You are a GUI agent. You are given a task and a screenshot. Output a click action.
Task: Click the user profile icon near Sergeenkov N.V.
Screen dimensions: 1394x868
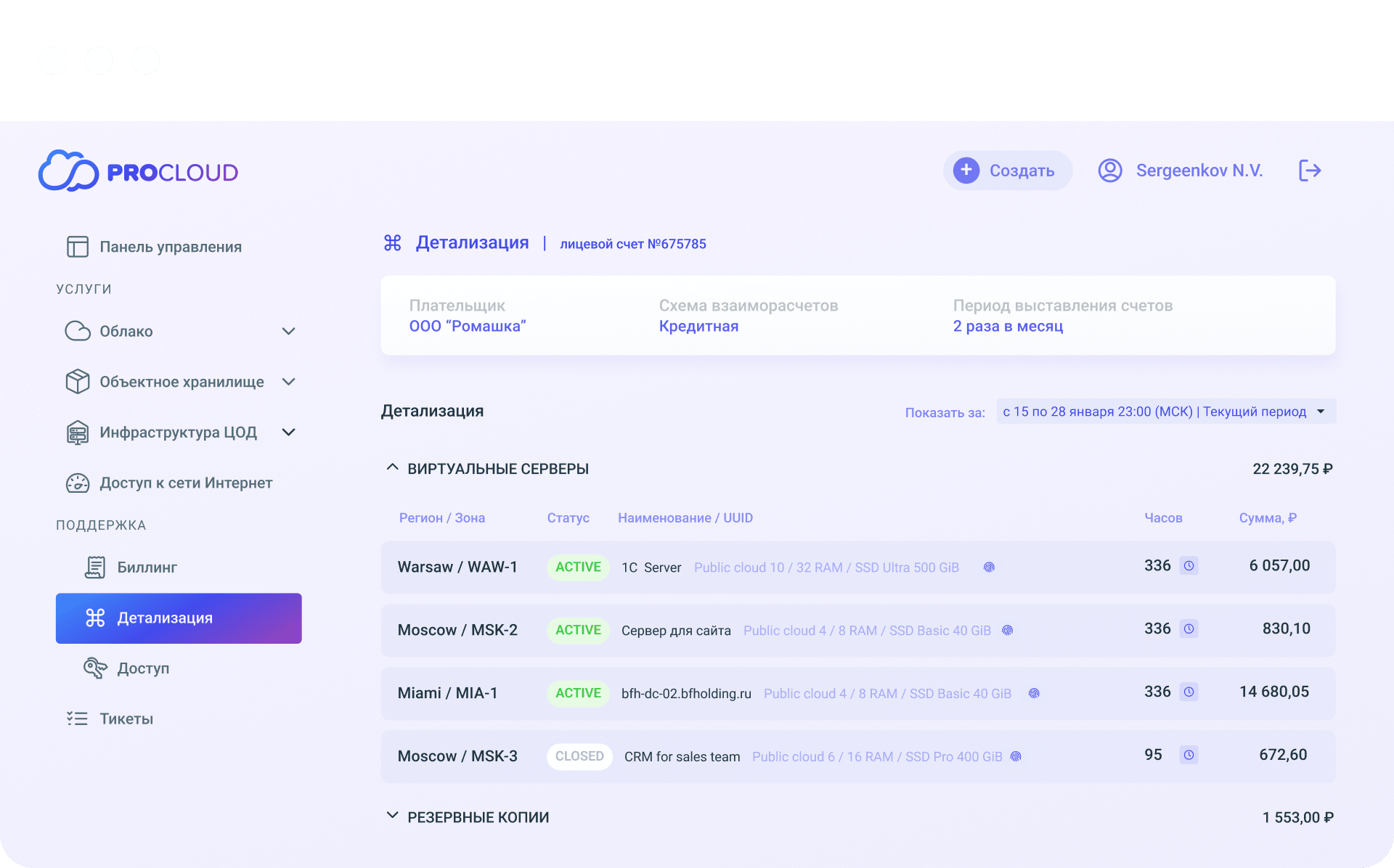[x=1109, y=170]
